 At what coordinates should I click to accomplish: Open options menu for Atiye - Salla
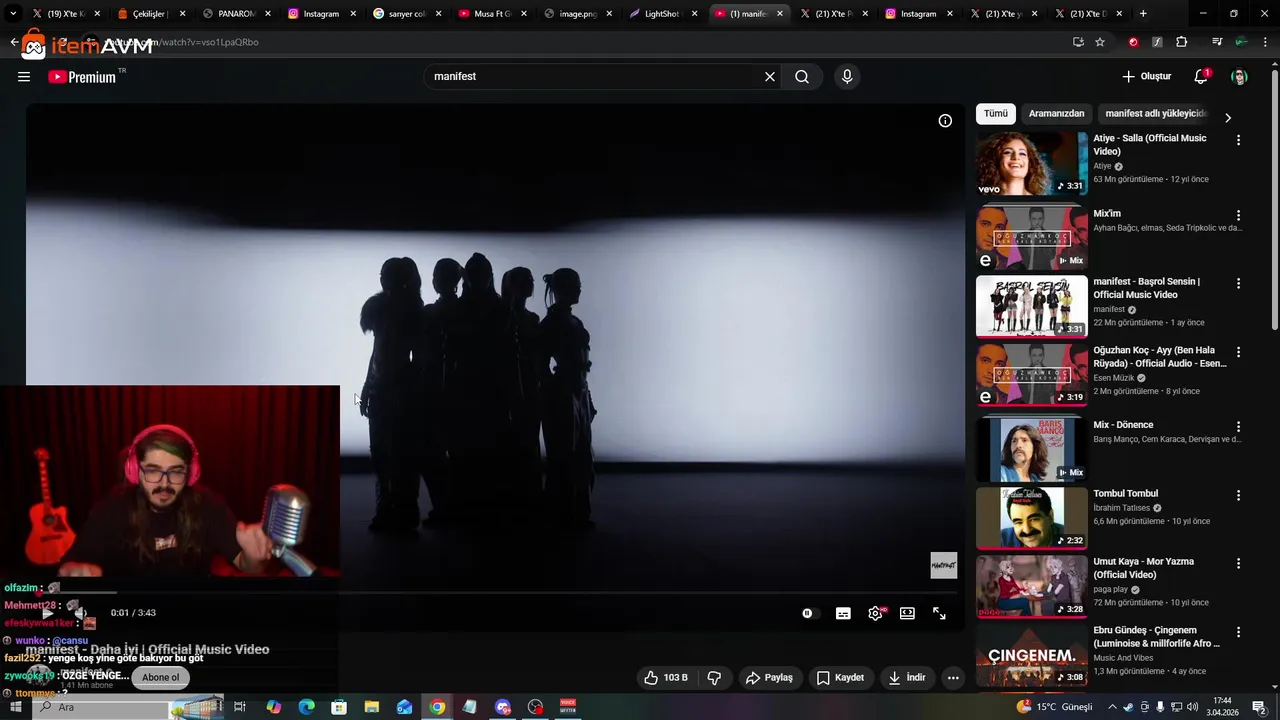(x=1238, y=141)
